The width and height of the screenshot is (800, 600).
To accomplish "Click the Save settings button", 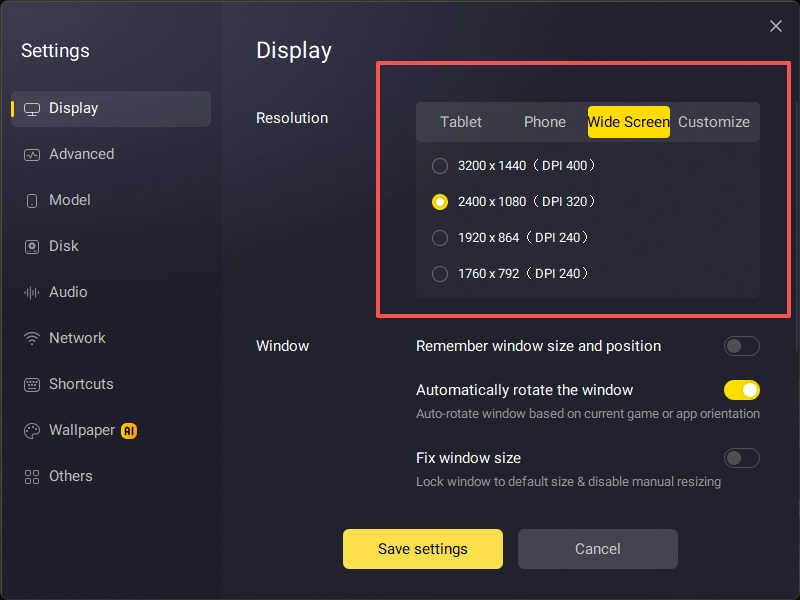I will click(x=422, y=548).
